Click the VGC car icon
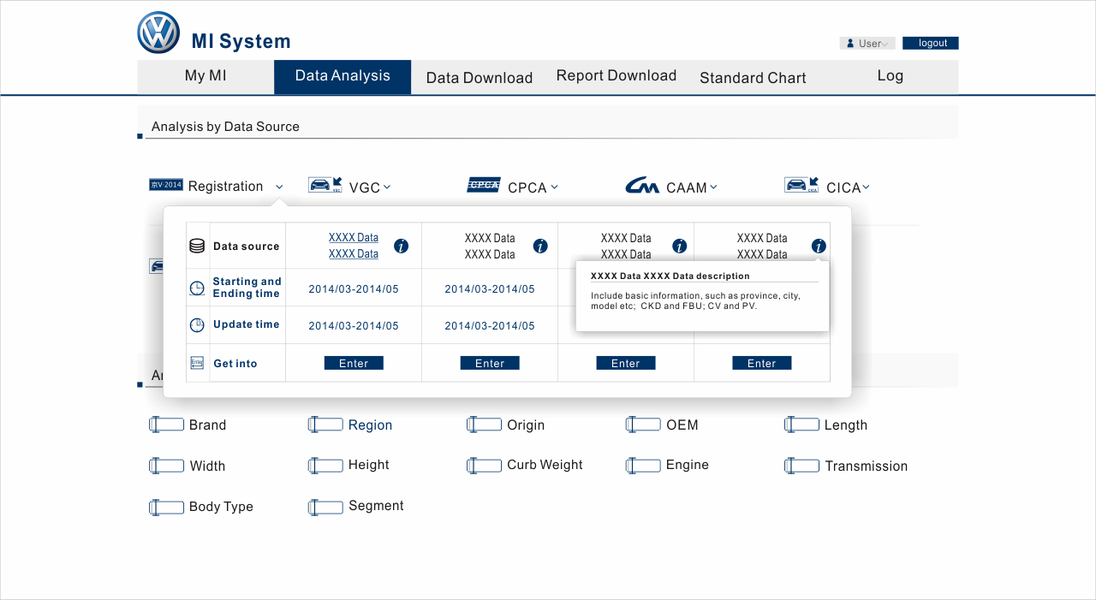The width and height of the screenshot is (1096, 600). (x=325, y=185)
